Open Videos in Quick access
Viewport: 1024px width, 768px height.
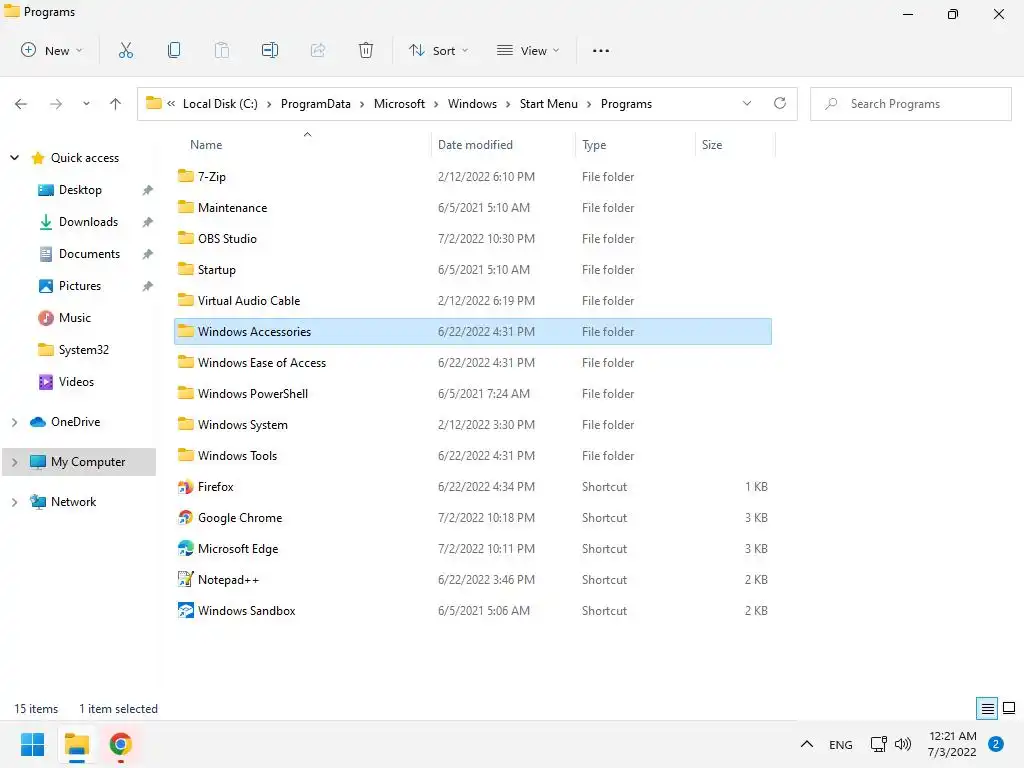tap(76, 382)
